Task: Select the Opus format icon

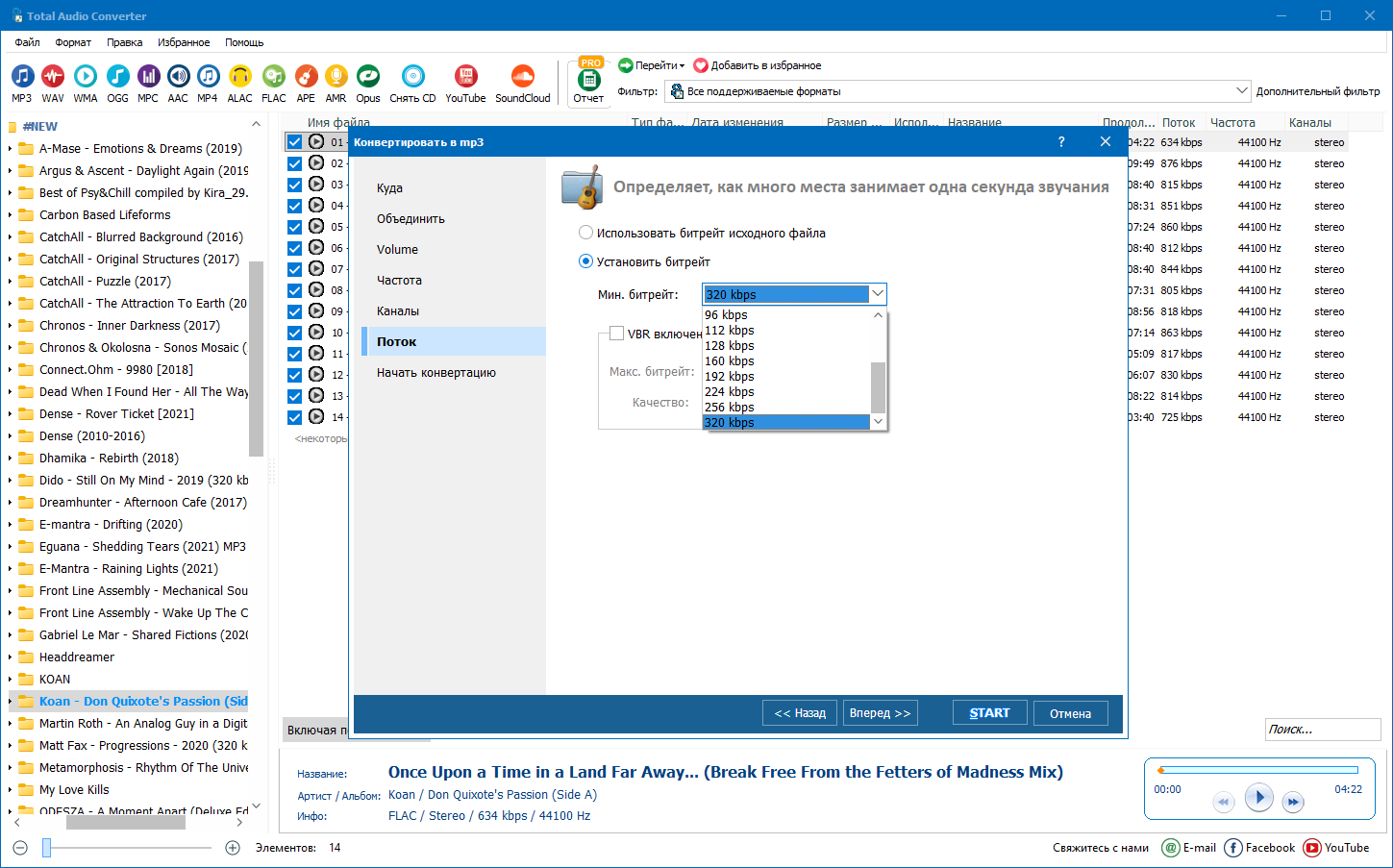Action: (368, 84)
